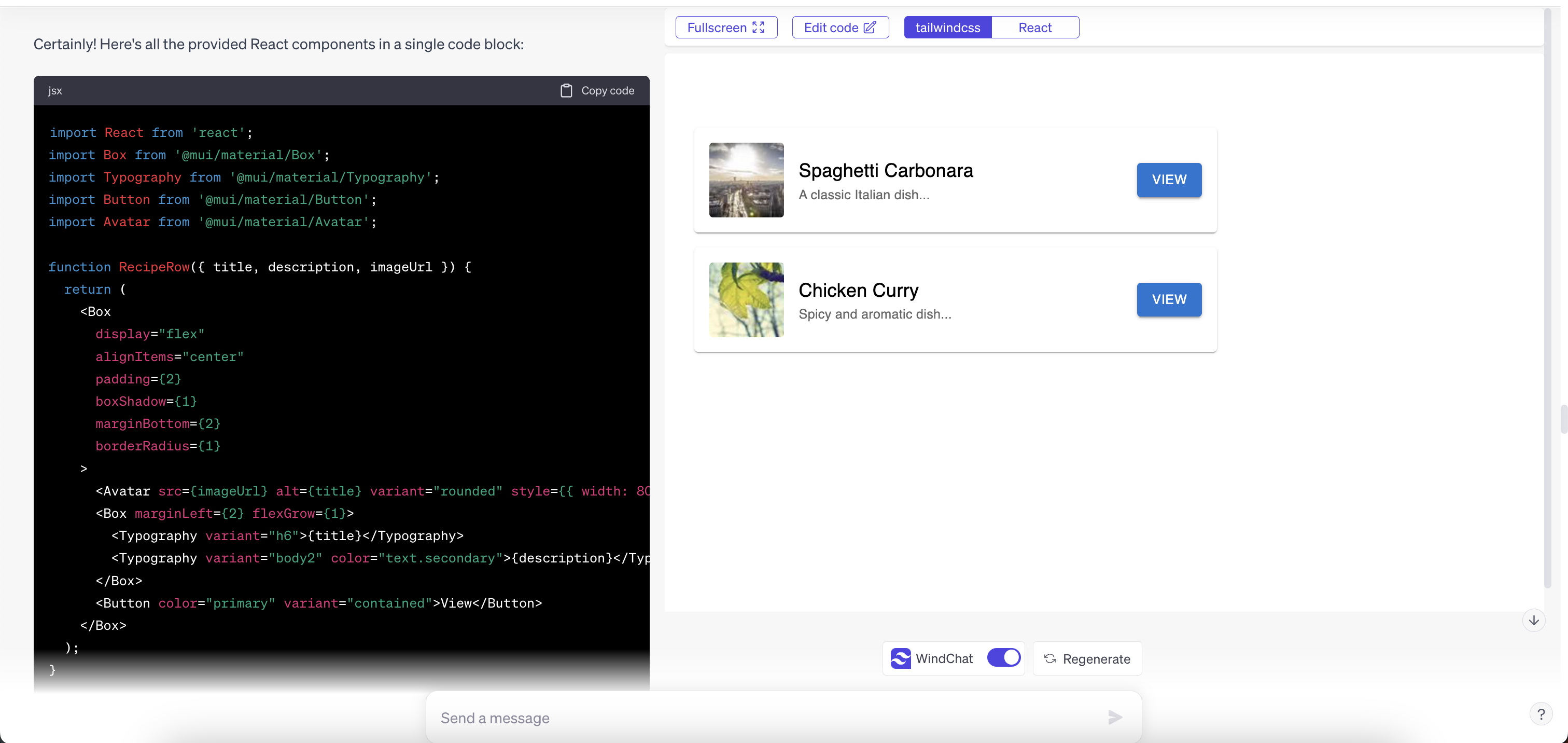The image size is (1568, 743).
Task: Click View on Spaghetti Carbonara
Action: click(x=1169, y=180)
